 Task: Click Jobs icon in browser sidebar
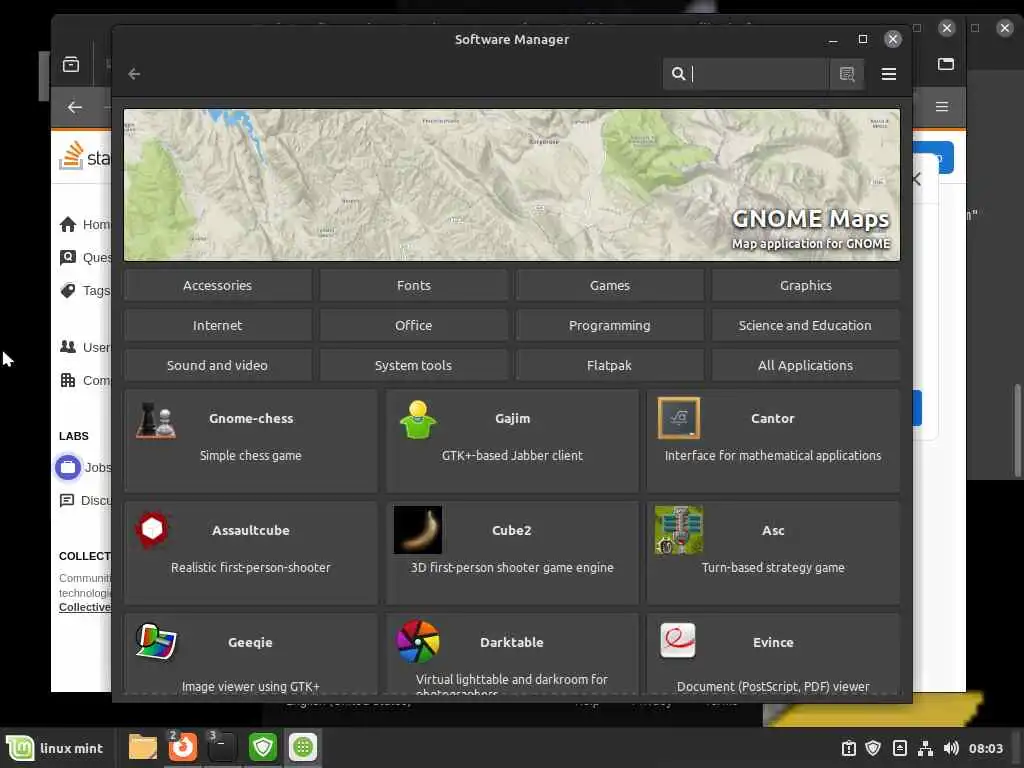pos(68,468)
